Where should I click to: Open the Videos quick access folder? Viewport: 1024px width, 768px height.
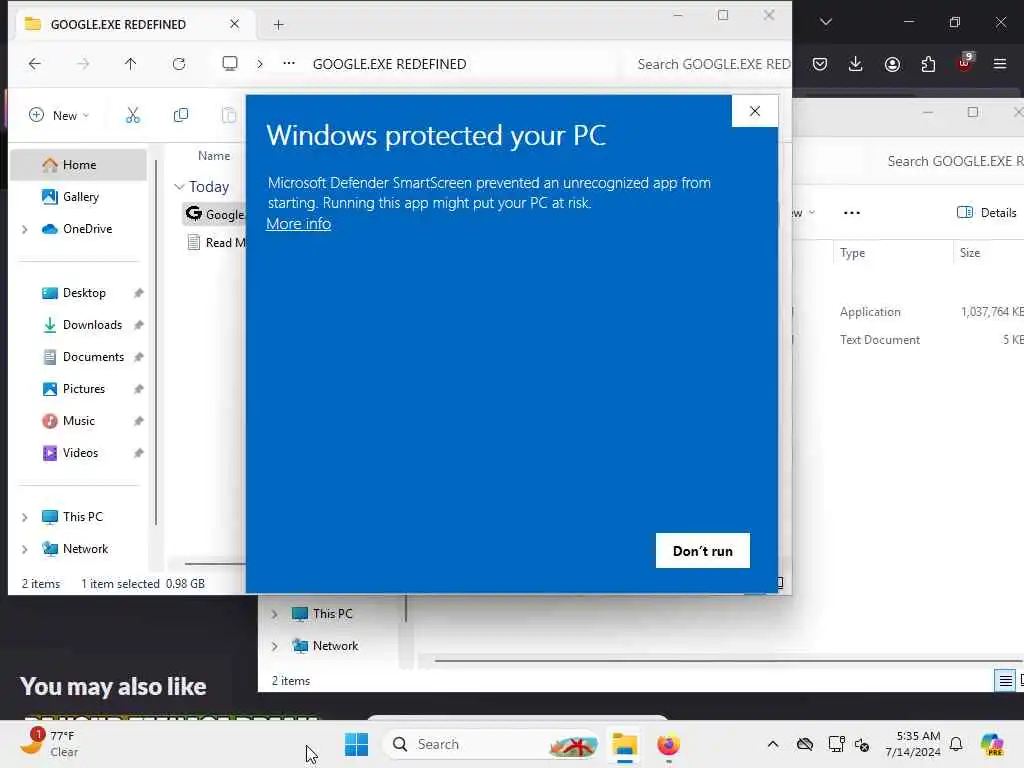pyautogui.click(x=79, y=453)
